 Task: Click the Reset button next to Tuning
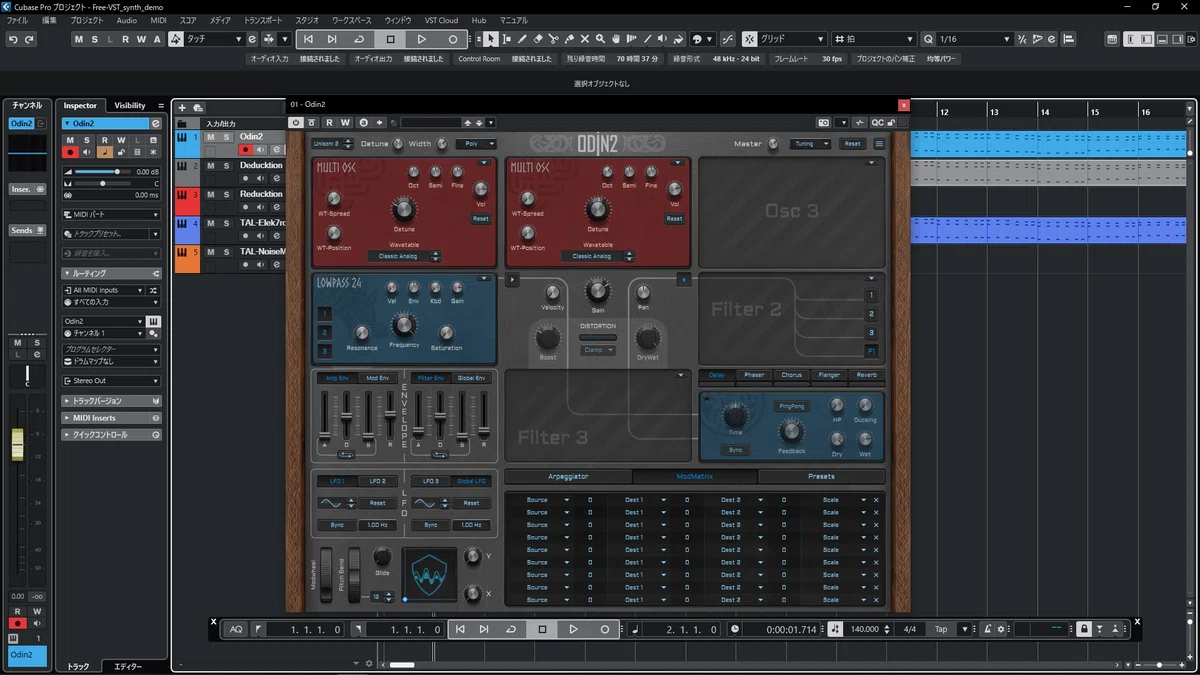tap(852, 144)
